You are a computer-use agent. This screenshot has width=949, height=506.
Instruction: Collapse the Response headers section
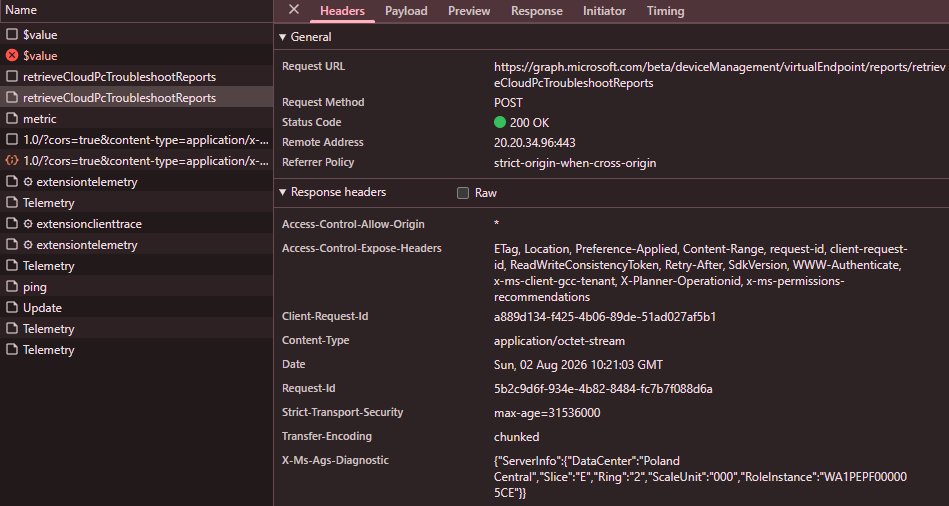pos(282,192)
